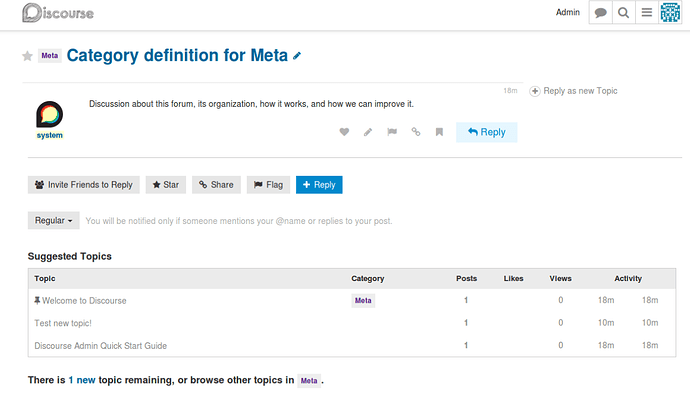
Task: Like the post with the heart icon
Action: [x=344, y=132]
